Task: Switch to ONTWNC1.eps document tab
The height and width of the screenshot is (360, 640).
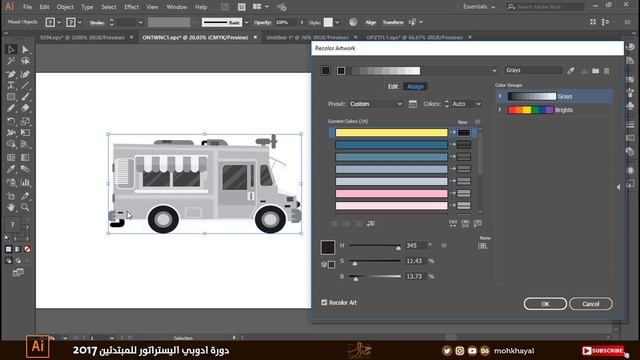Action: click(x=195, y=37)
